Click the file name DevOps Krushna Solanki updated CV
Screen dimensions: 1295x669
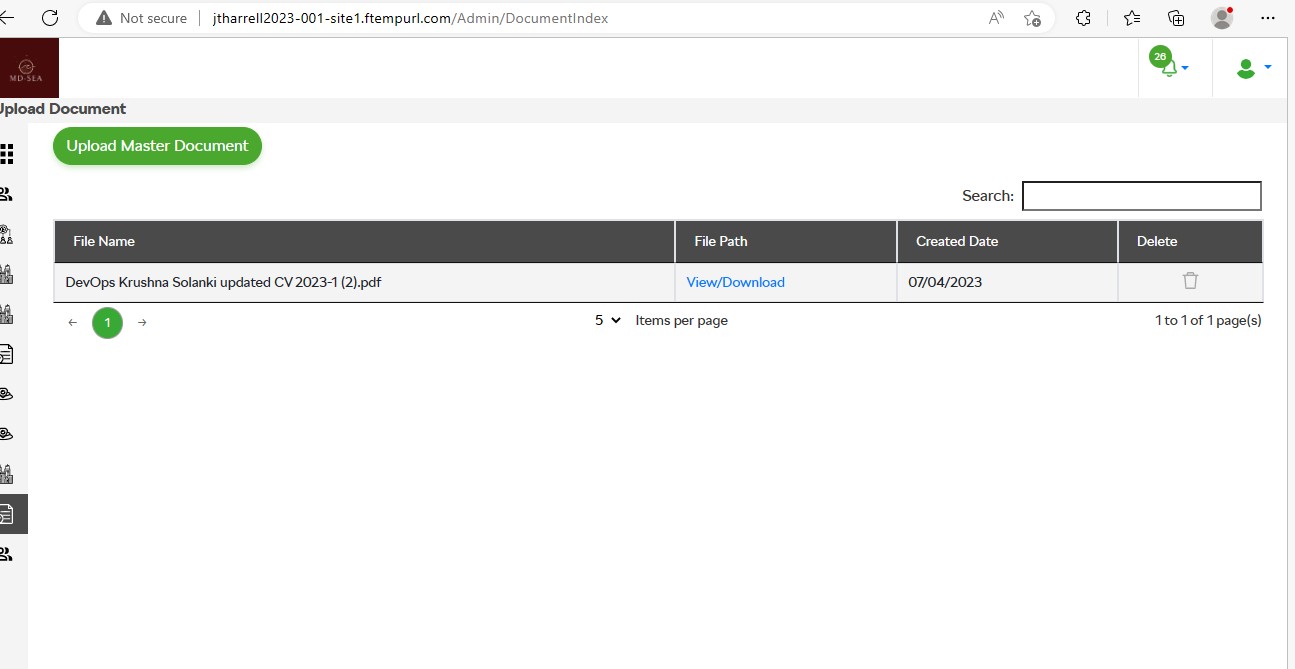(223, 282)
